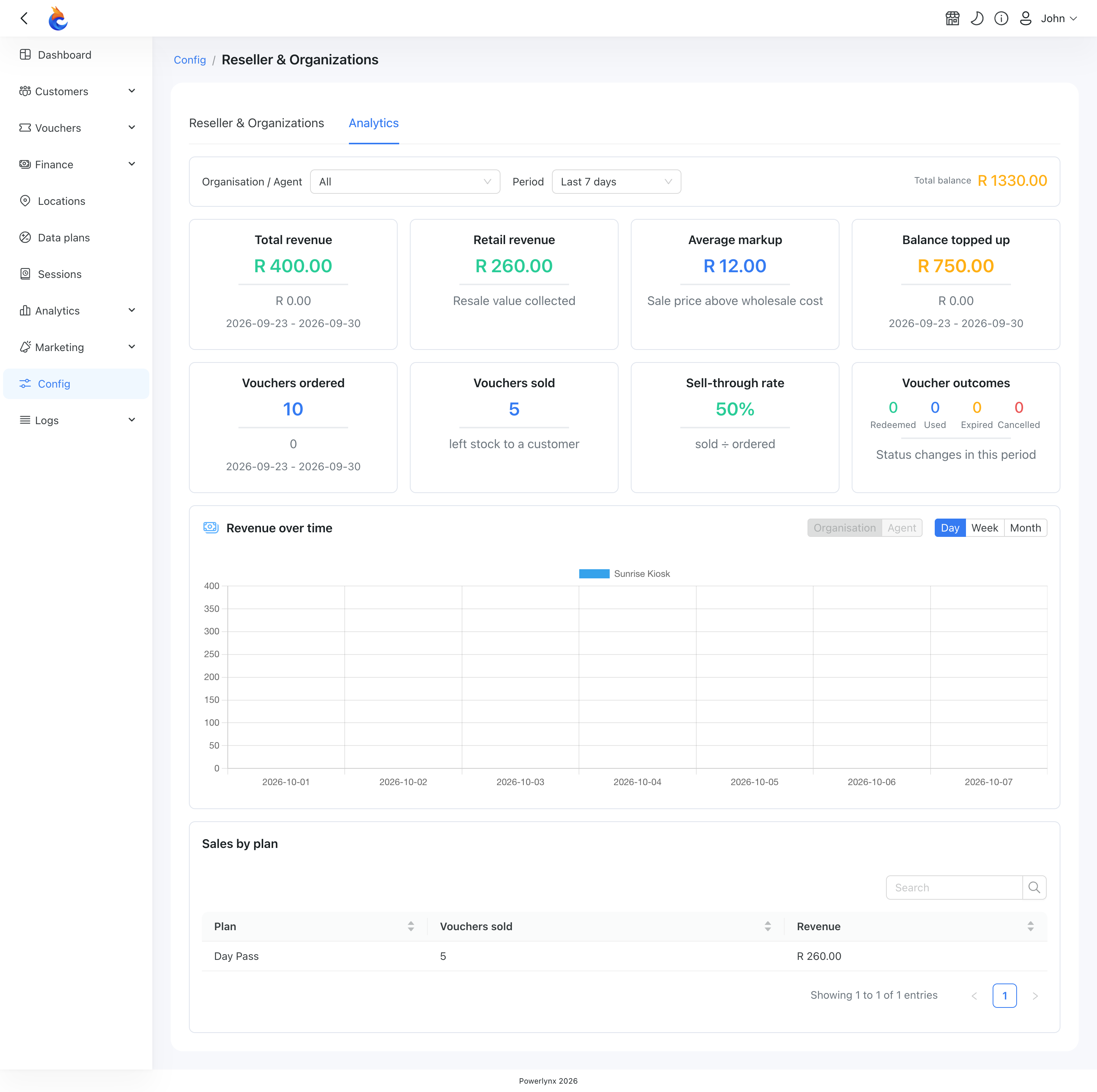Select the Agent chart grouping
1097x1092 pixels.
(902, 528)
